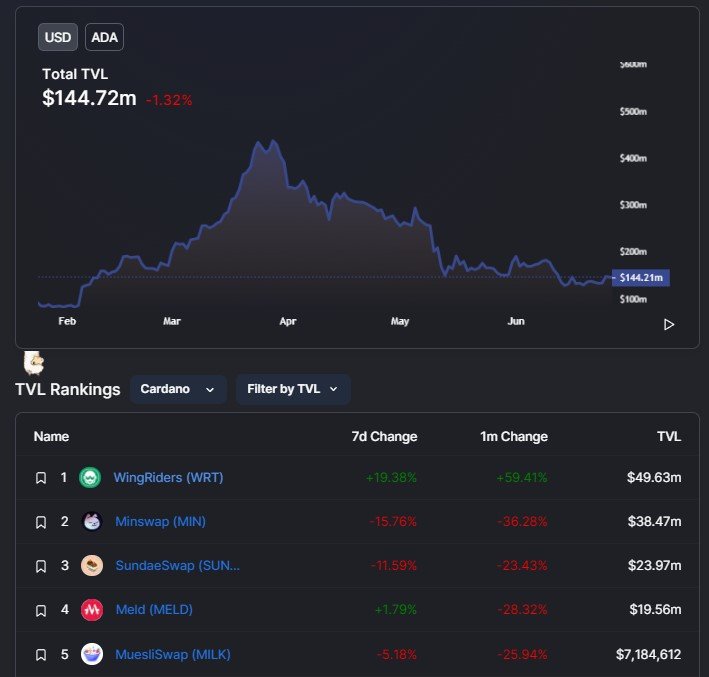
Task: Click the Minswap cat logo icon
Action: coord(92,521)
